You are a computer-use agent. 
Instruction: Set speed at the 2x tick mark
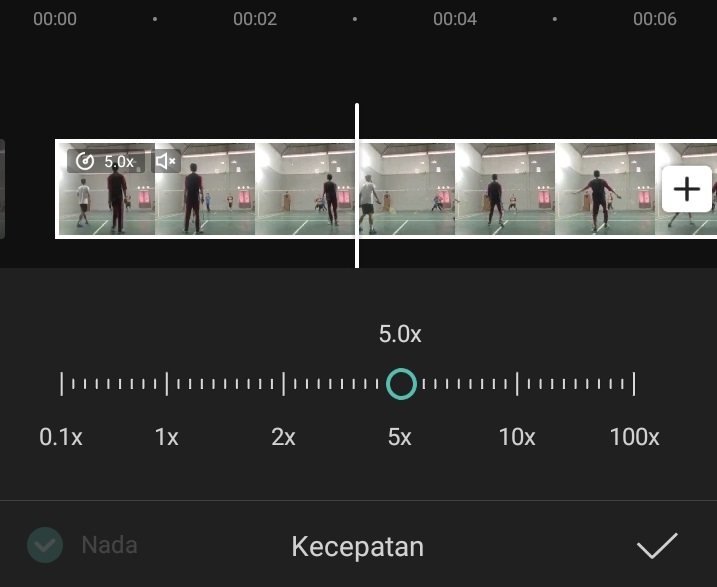click(284, 384)
